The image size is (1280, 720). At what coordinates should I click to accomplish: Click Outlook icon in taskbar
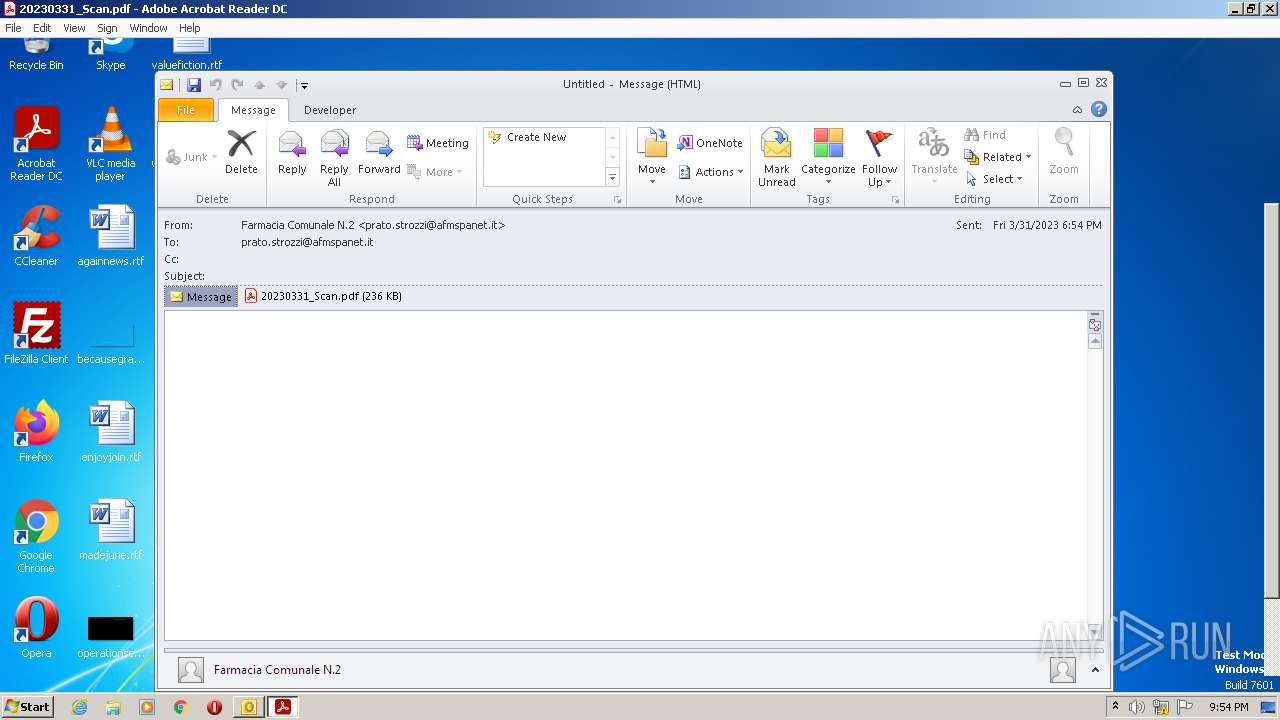tap(248, 707)
